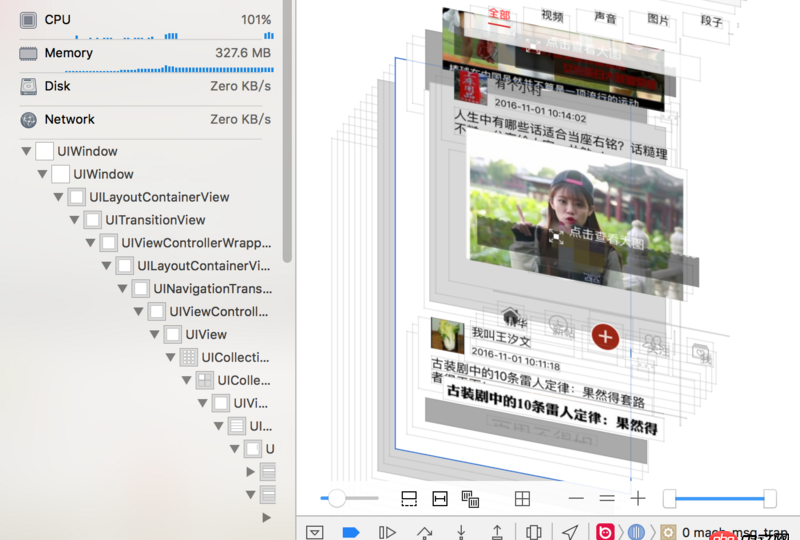Click the CPU 101% value
The height and width of the screenshot is (540, 800).
tap(256, 20)
